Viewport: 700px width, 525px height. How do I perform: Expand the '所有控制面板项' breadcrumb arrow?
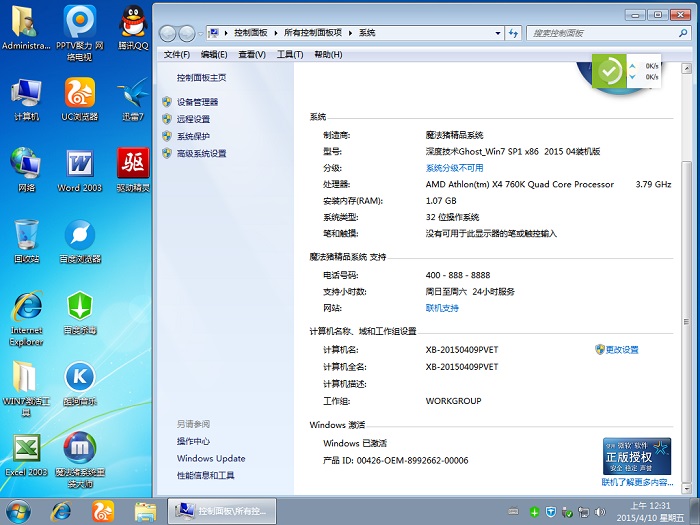351,33
